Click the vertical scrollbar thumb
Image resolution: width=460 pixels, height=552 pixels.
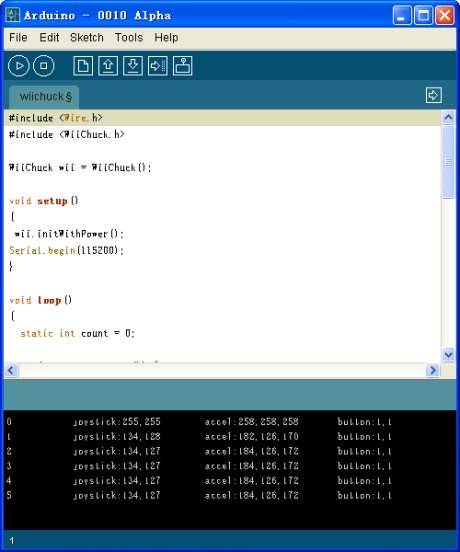click(448, 162)
